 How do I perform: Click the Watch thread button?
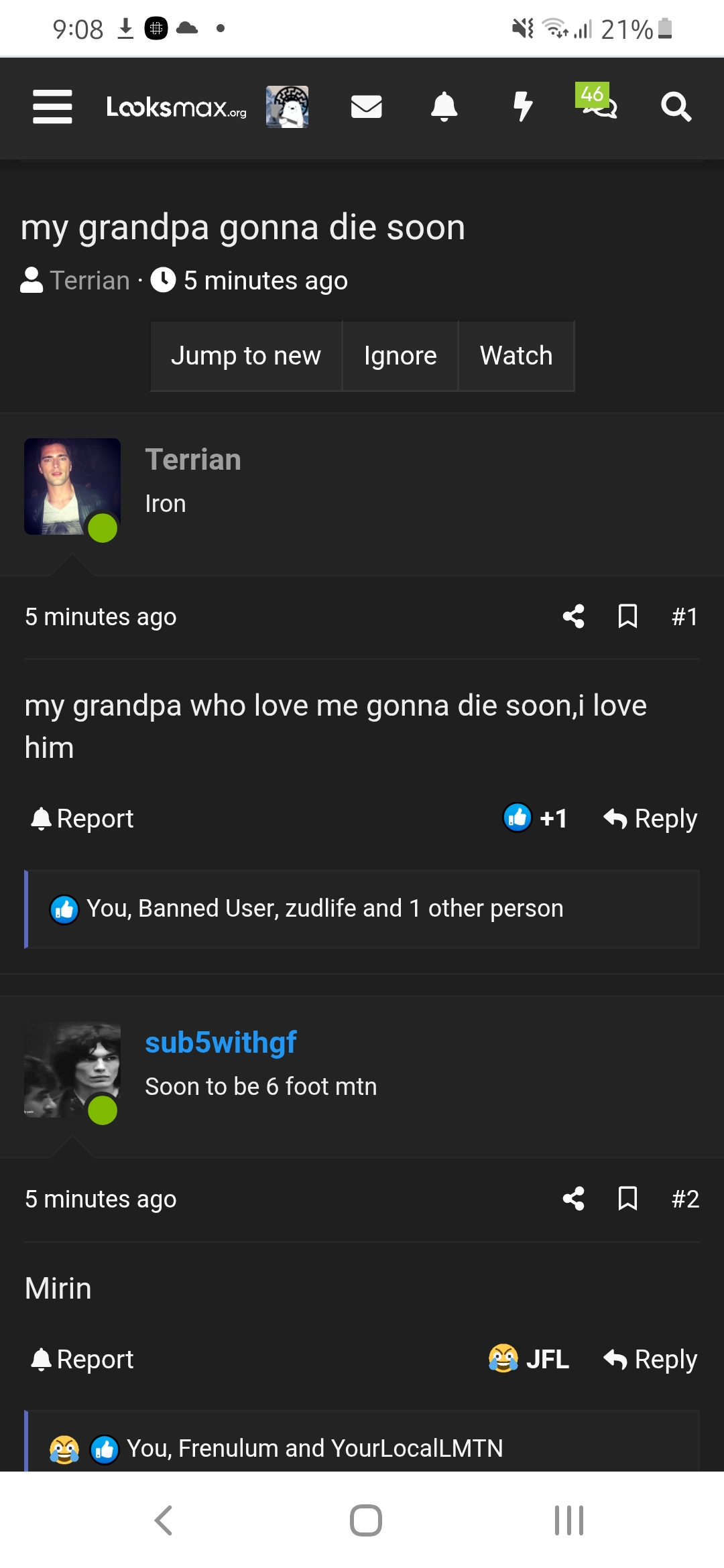516,356
